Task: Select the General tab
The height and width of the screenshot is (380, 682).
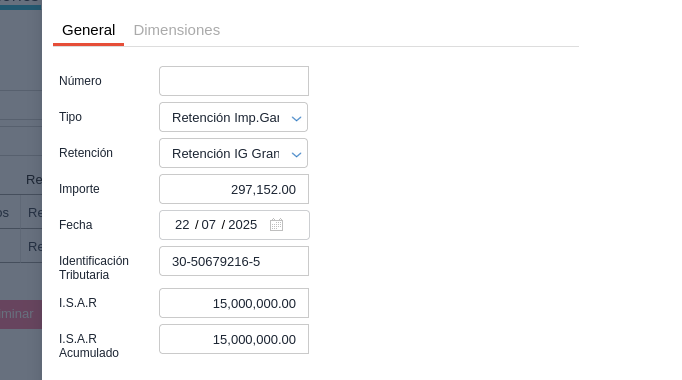Action: pyautogui.click(x=88, y=30)
